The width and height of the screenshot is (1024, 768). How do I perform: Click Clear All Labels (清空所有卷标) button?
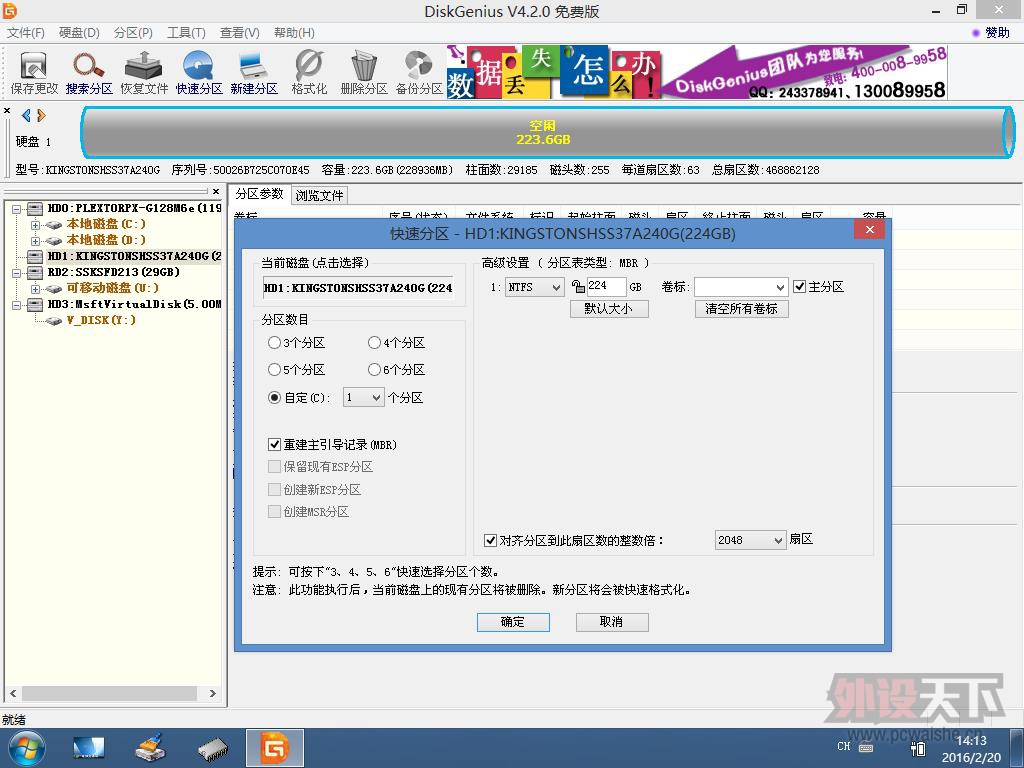741,309
